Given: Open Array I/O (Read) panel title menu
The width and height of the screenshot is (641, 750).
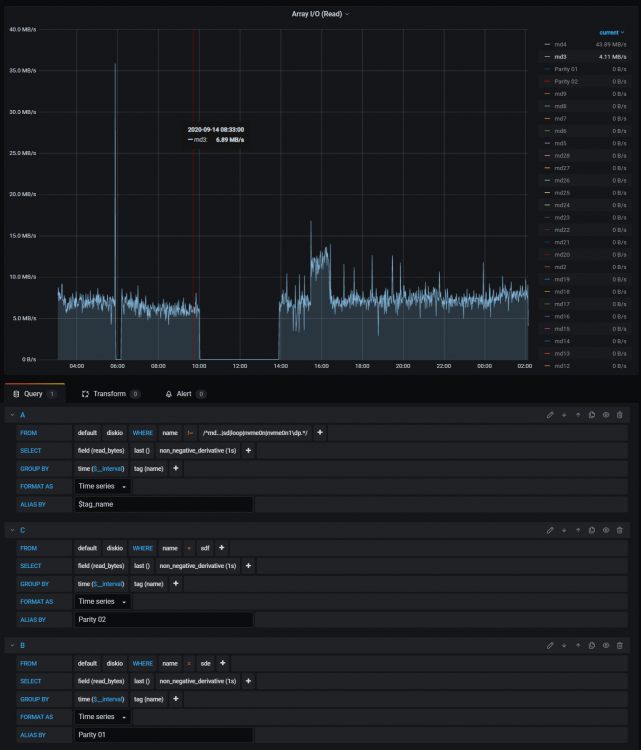Looking at the screenshot, I should point(320,14).
